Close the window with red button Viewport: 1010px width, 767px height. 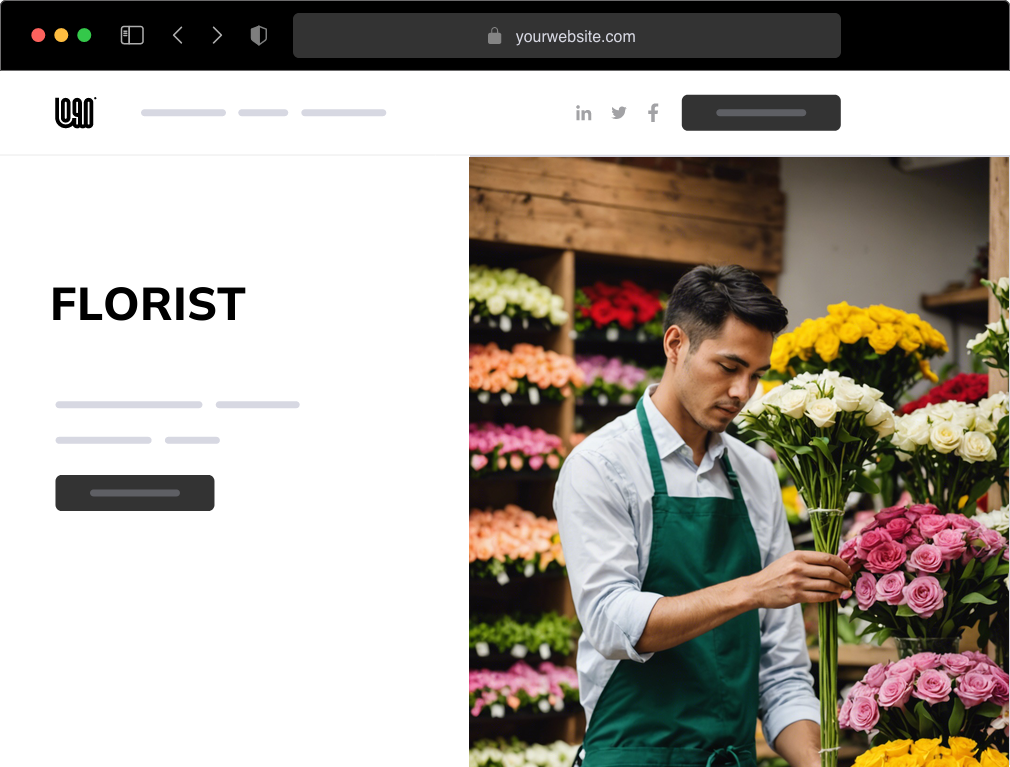[x=38, y=35]
